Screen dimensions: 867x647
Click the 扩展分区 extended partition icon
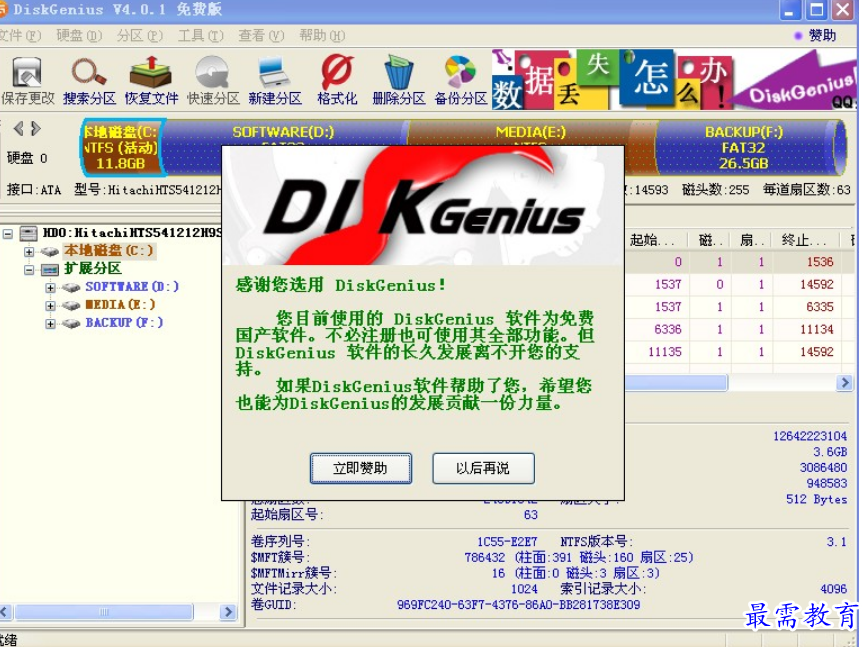(50, 270)
